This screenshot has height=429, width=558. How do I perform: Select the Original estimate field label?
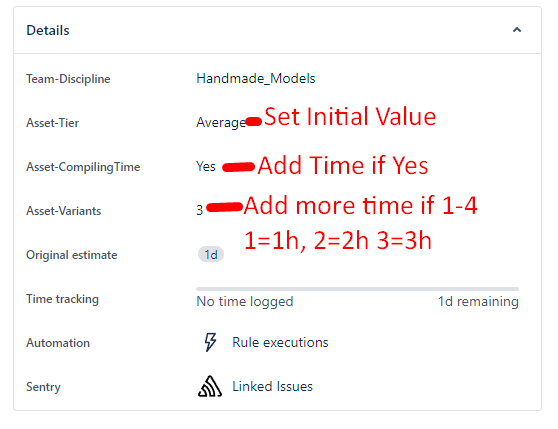click(72, 255)
